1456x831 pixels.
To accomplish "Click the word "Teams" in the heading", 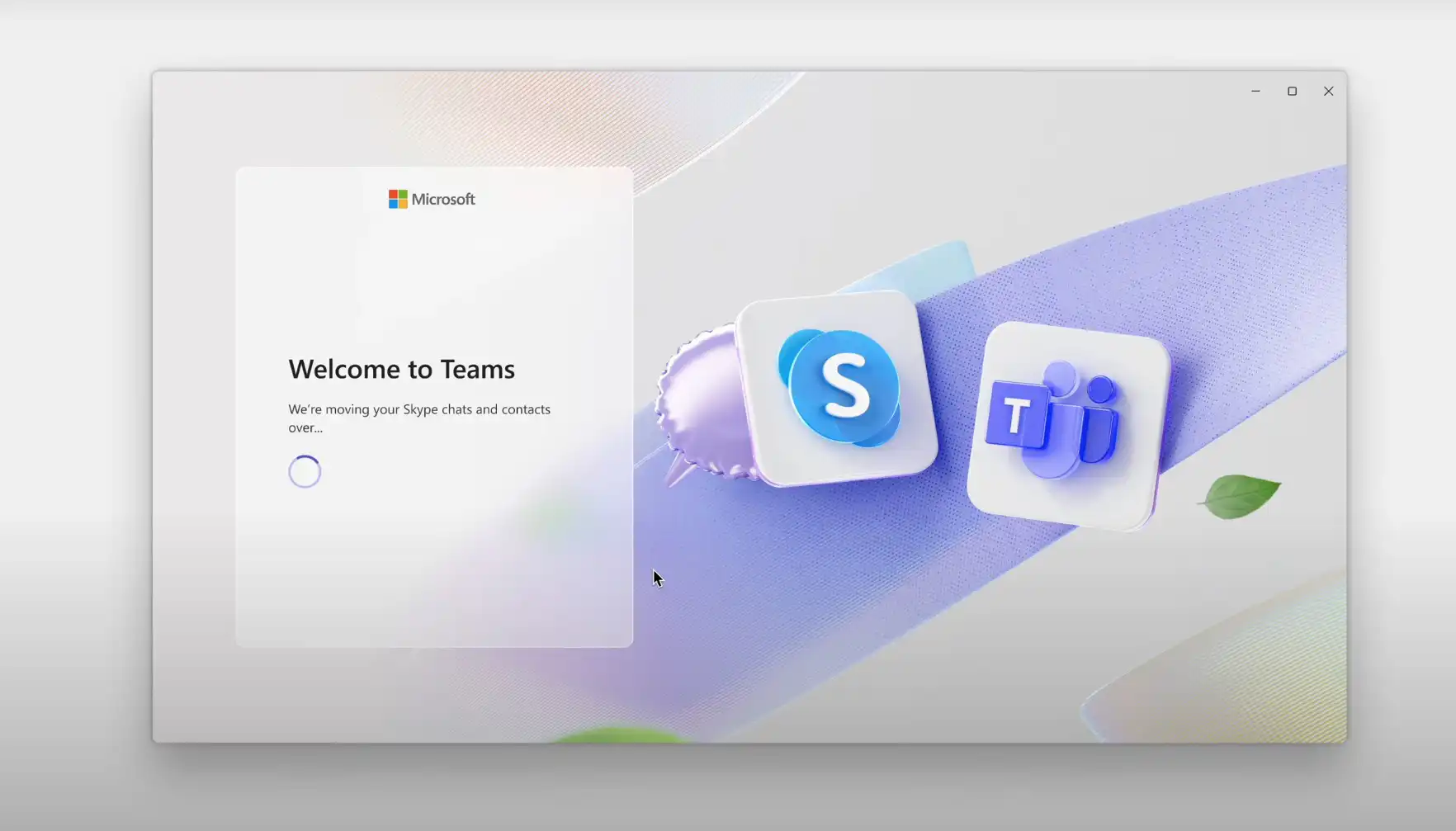I will tap(477, 369).
